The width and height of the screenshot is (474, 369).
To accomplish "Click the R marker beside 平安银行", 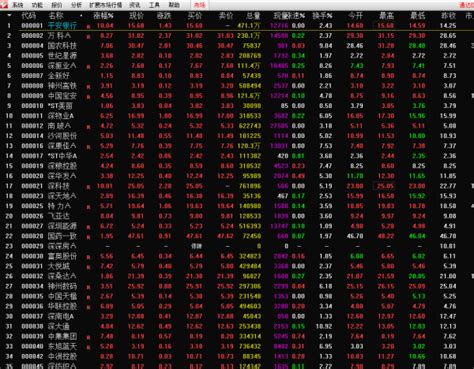I will tap(88, 27).
